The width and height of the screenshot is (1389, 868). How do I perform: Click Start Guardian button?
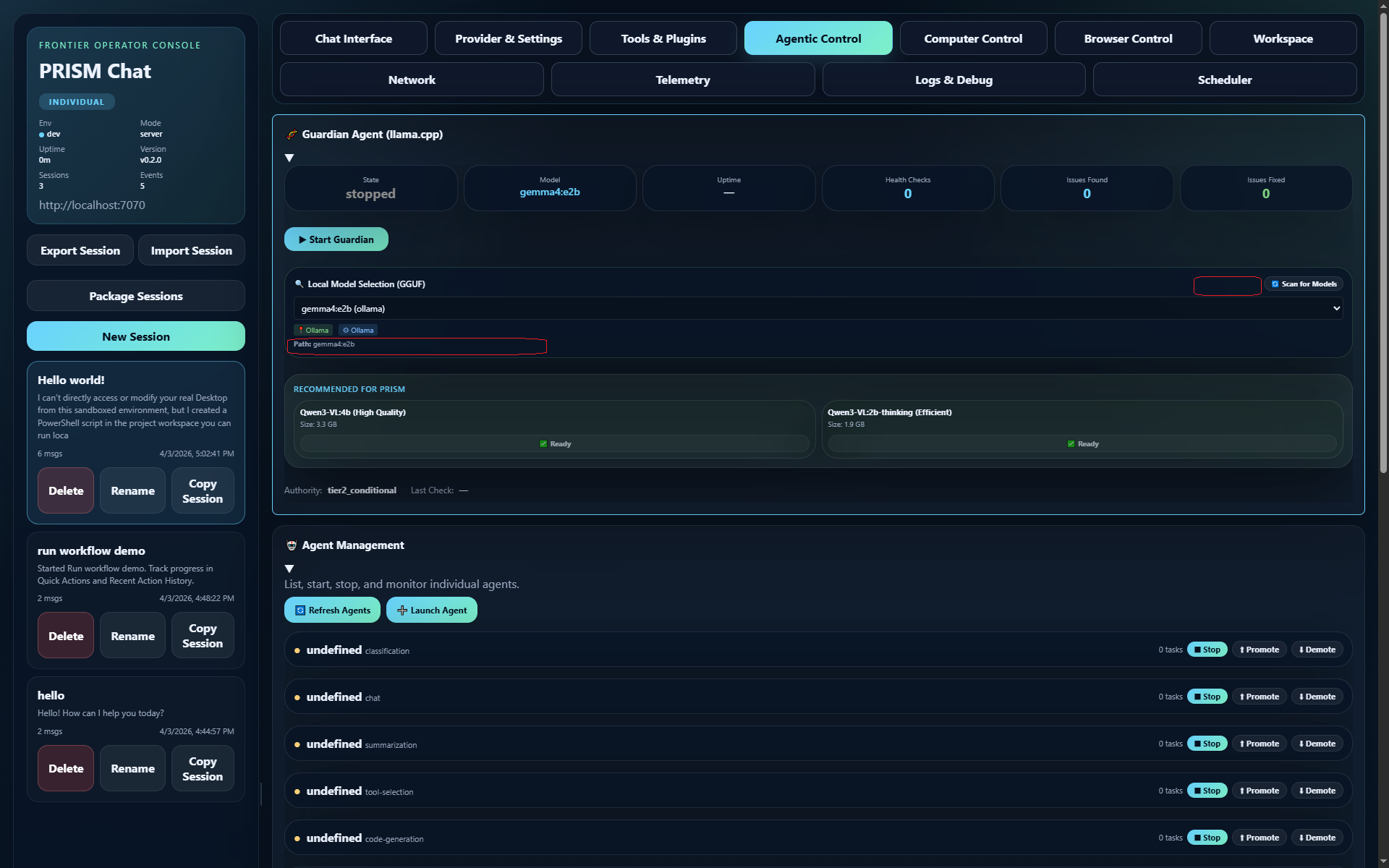pyautogui.click(x=336, y=239)
